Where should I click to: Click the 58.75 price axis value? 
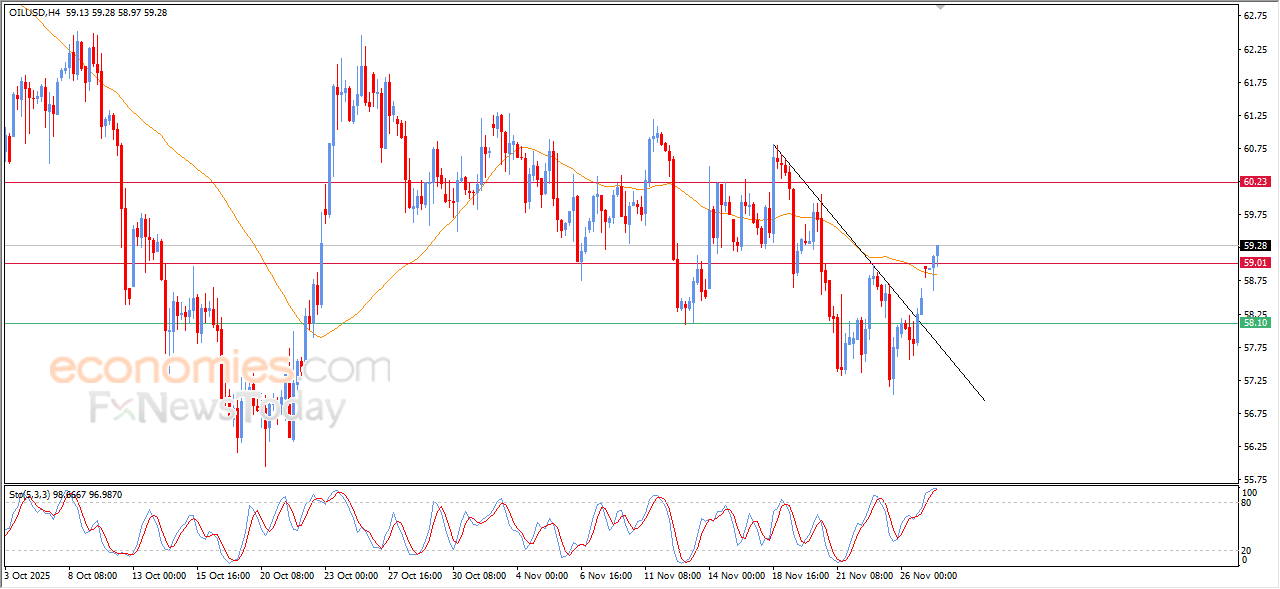[1256, 281]
